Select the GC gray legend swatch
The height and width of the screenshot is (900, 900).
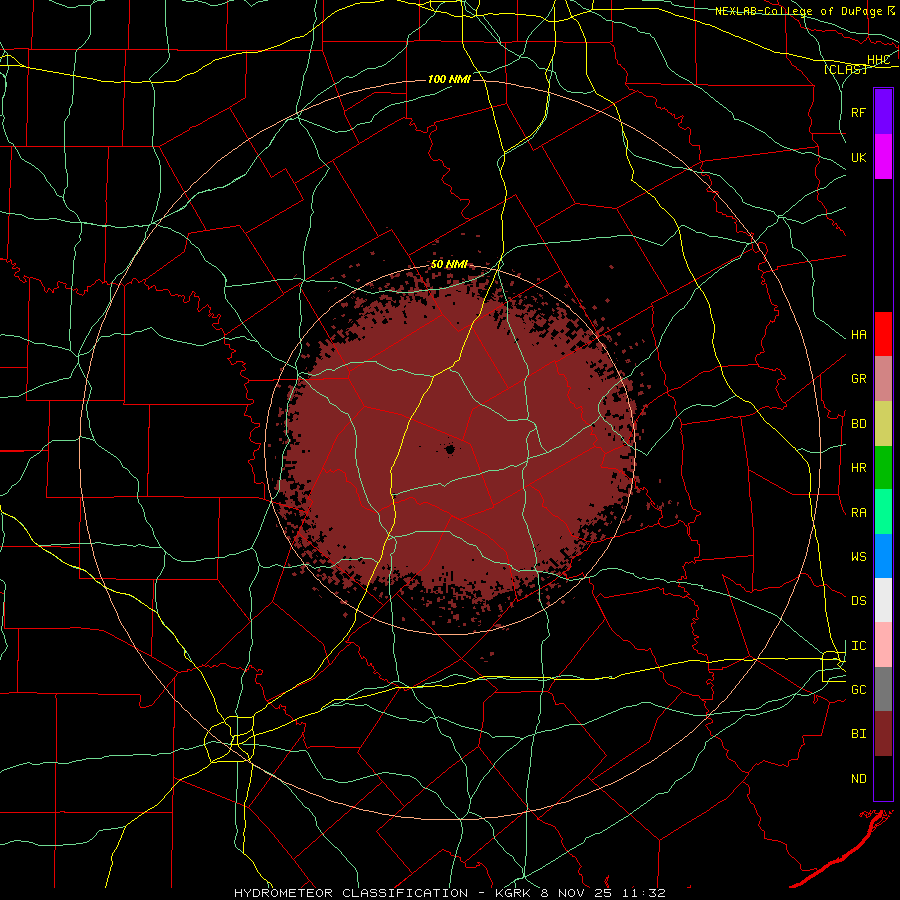[x=883, y=689]
